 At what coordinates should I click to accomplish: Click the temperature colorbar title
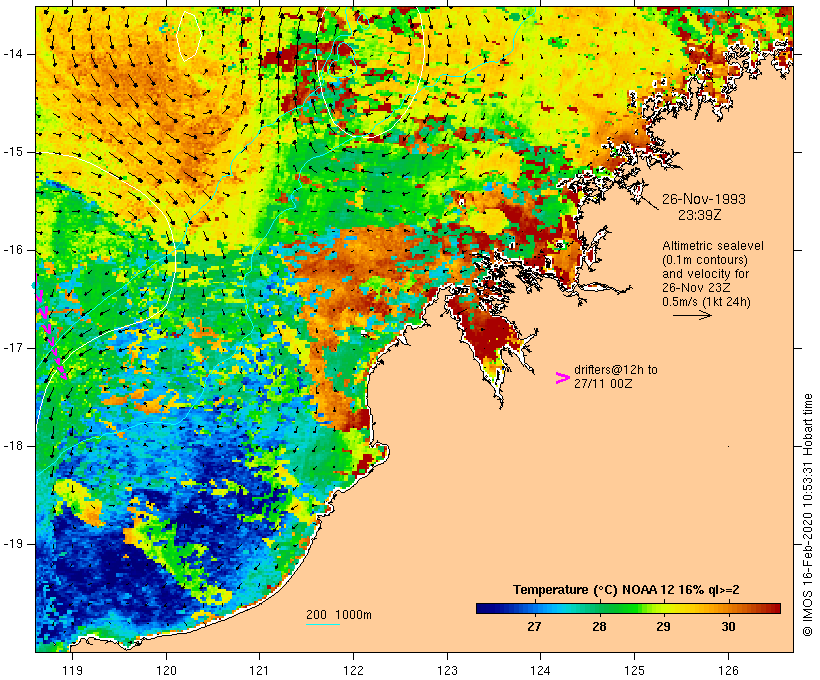click(626, 590)
